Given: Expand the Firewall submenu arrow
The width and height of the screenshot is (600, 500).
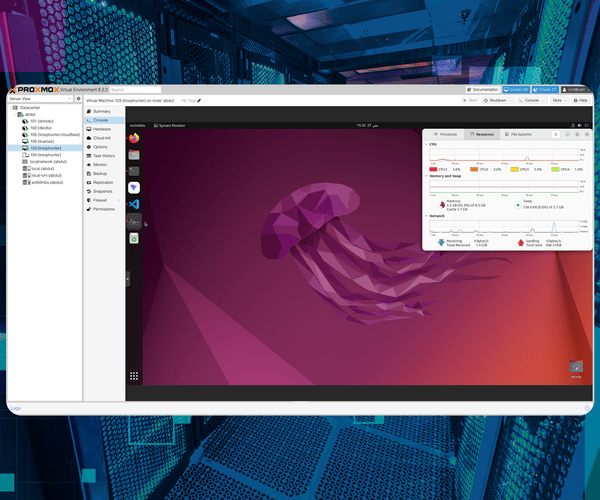Looking at the screenshot, I should click(119, 200).
